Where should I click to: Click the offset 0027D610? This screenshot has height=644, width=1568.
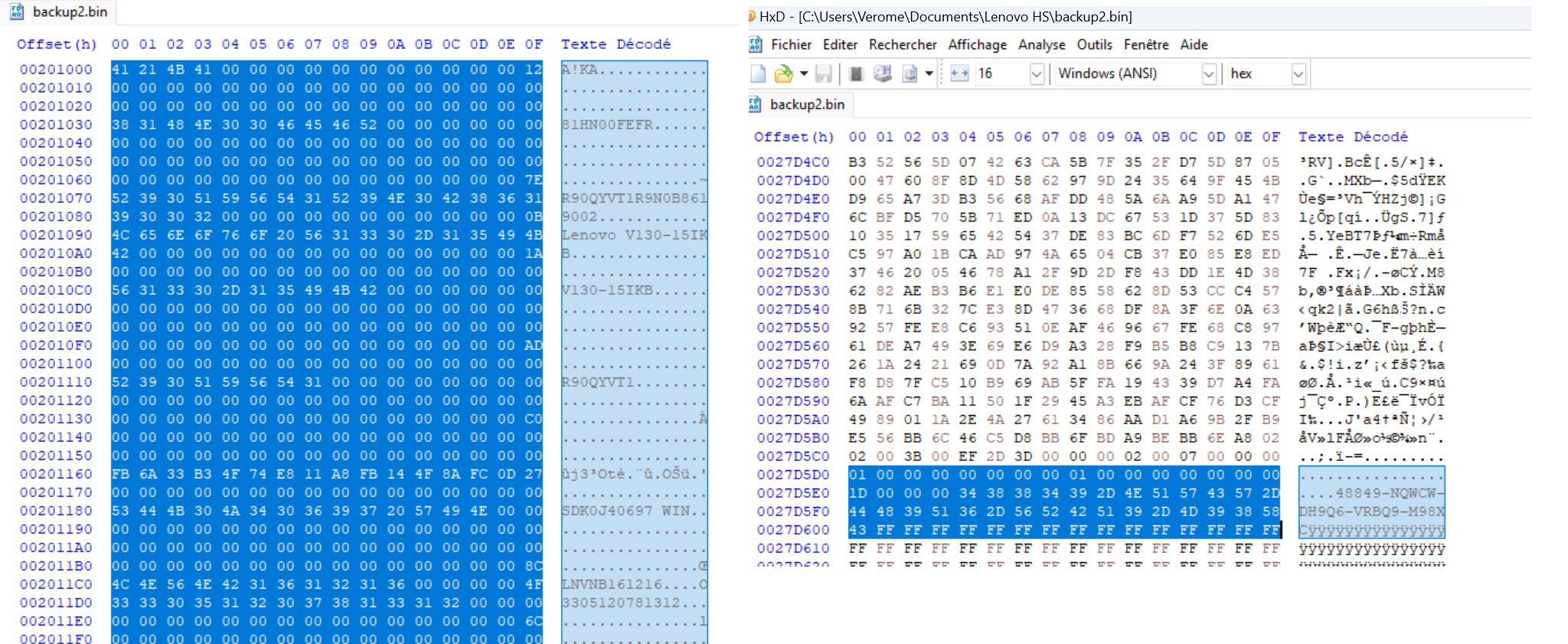(793, 548)
